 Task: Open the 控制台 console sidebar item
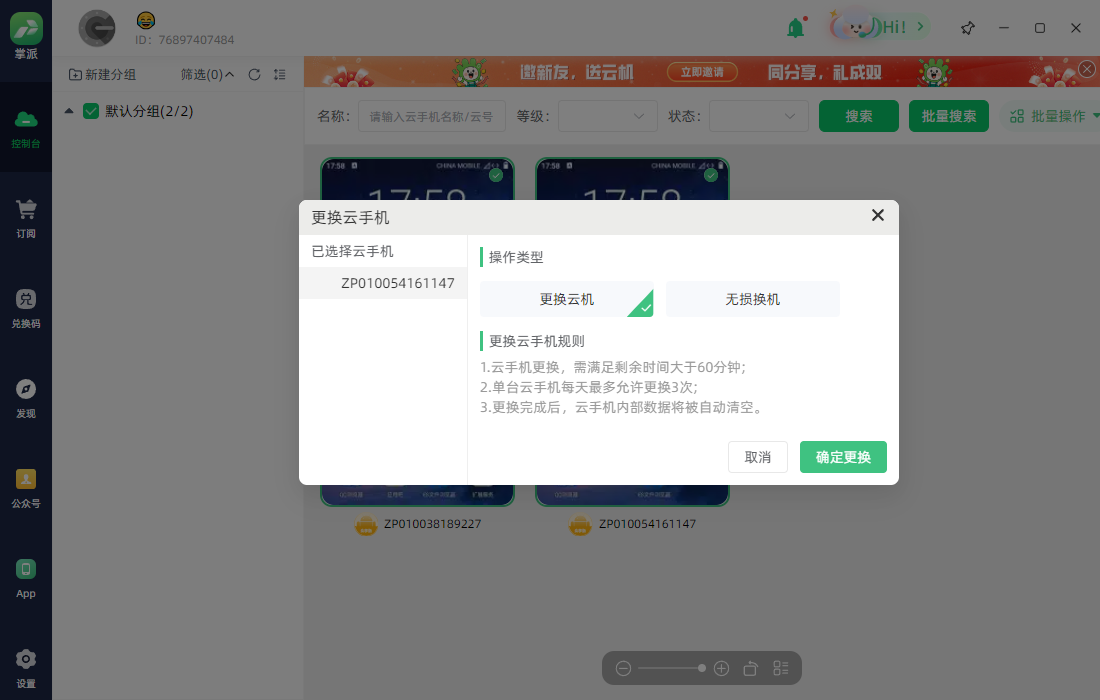tap(26, 128)
